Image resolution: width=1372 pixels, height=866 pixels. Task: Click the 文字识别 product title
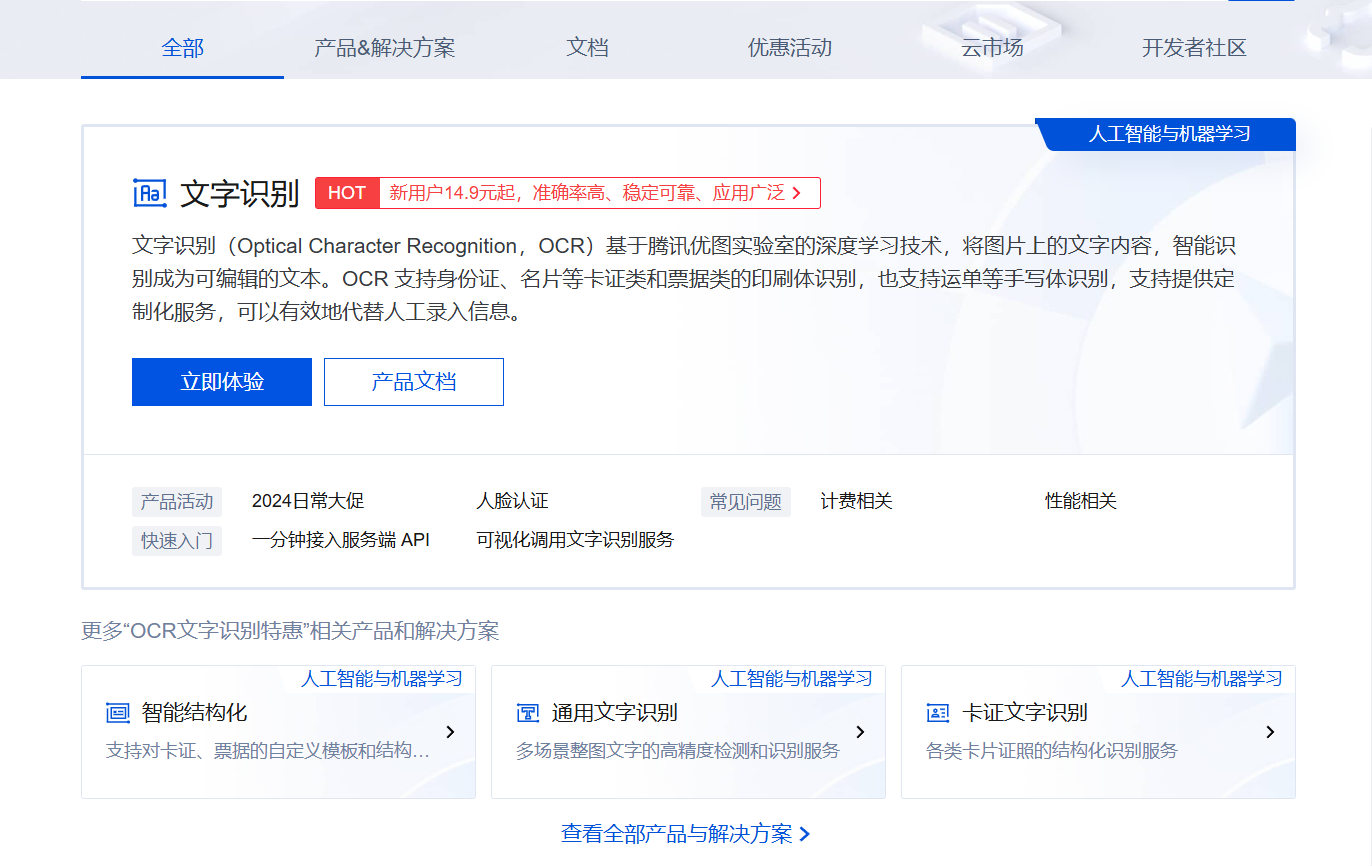click(x=240, y=193)
